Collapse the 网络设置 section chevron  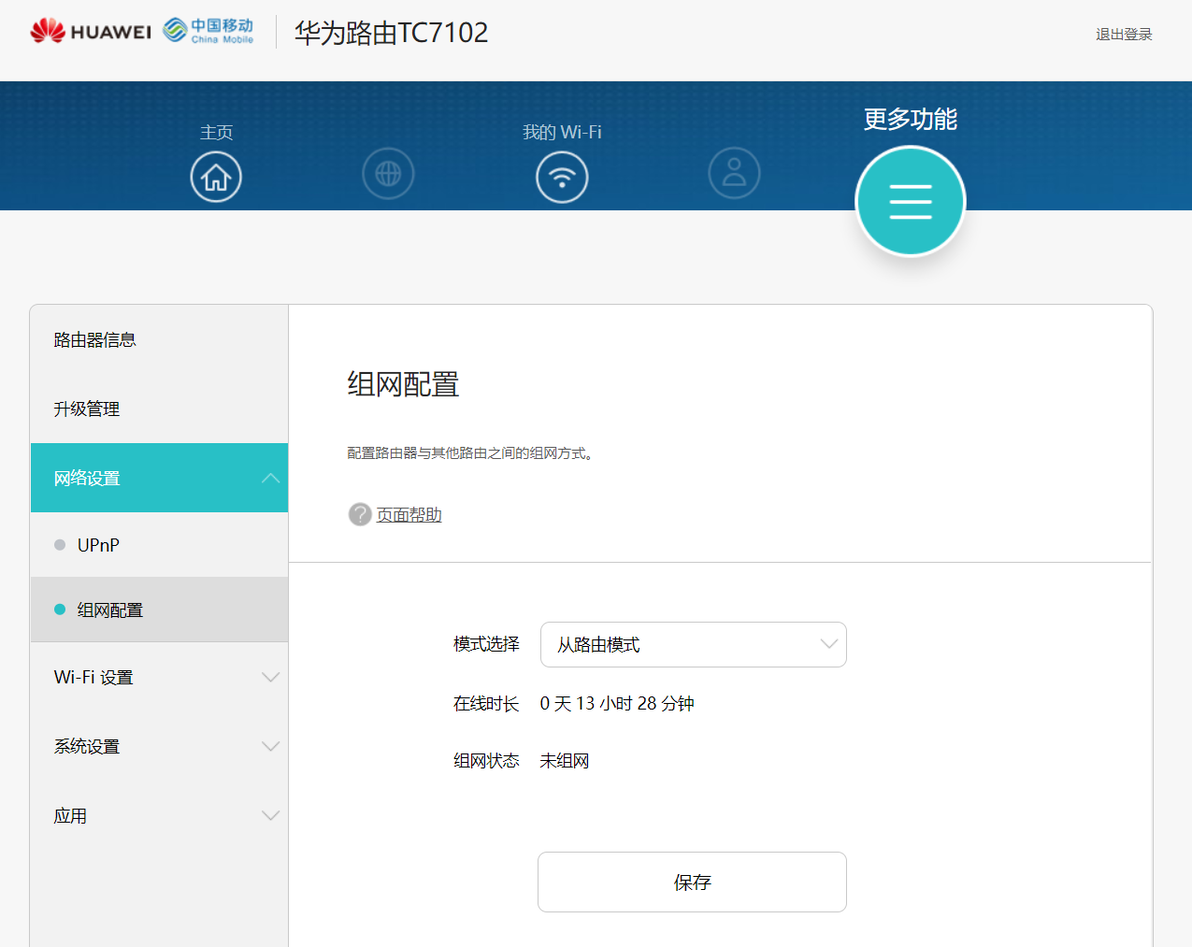(270, 478)
